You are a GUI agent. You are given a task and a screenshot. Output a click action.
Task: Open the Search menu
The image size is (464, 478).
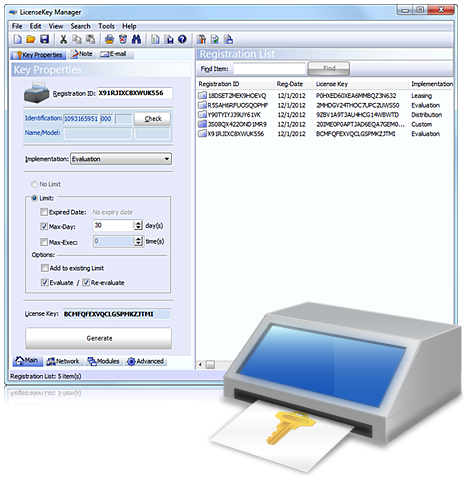[x=80, y=26]
